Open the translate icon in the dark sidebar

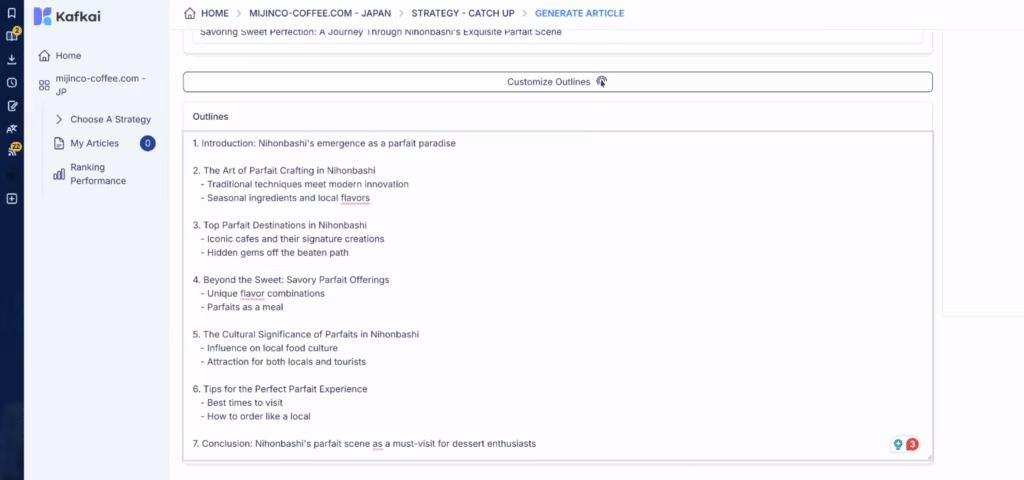11,129
